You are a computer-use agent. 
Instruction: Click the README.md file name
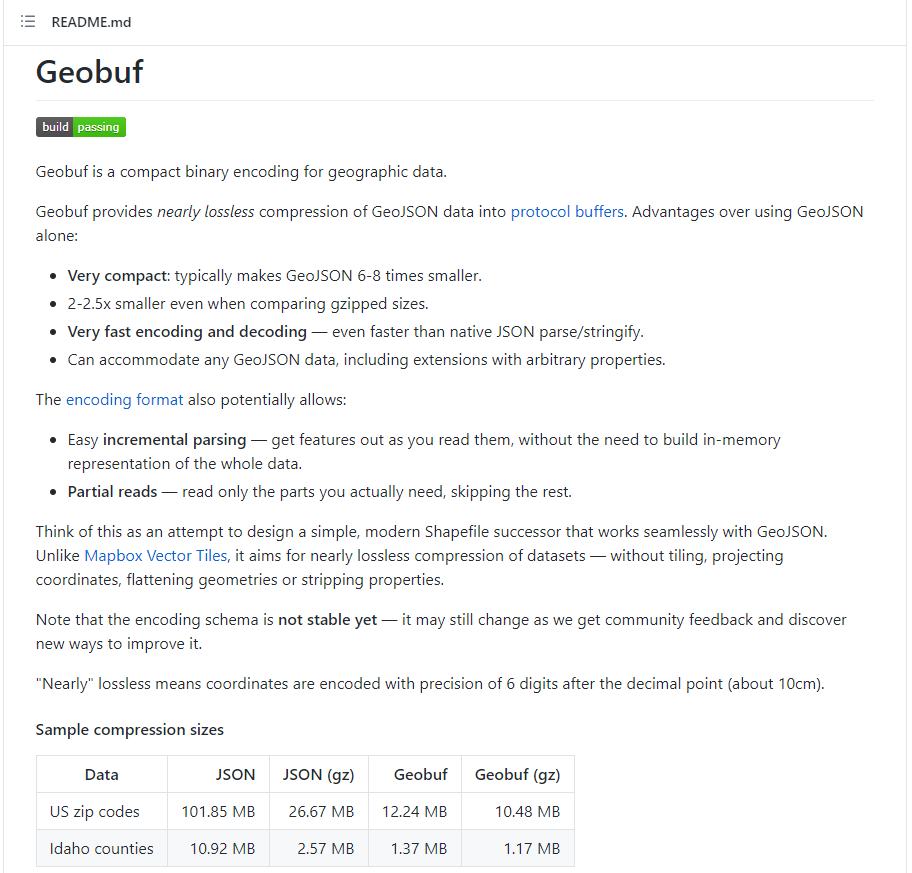coord(91,22)
